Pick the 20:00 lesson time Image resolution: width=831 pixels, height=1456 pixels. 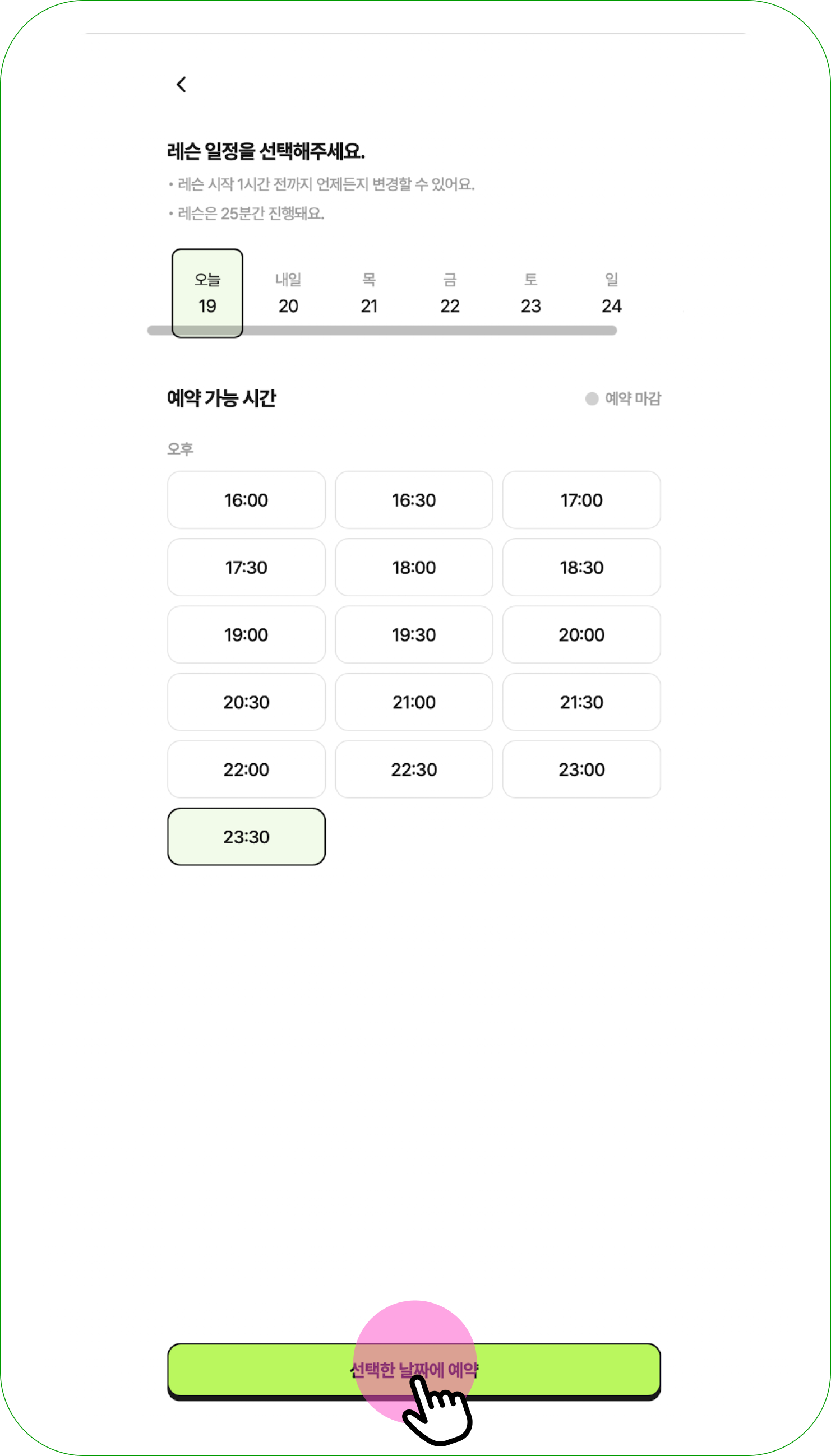(x=581, y=634)
